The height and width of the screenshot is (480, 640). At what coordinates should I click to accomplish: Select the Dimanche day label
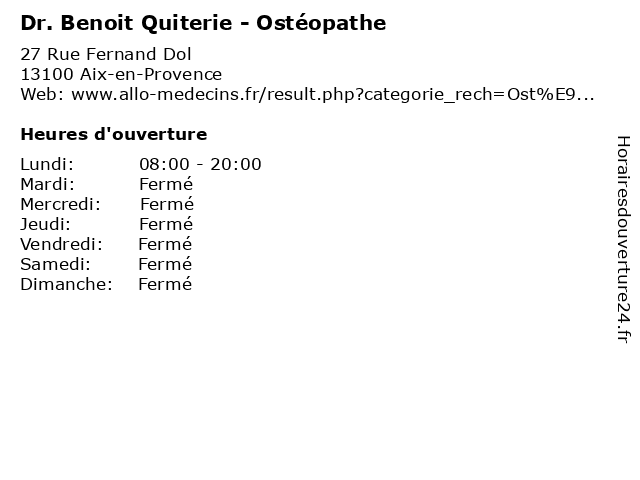pyautogui.click(x=65, y=284)
